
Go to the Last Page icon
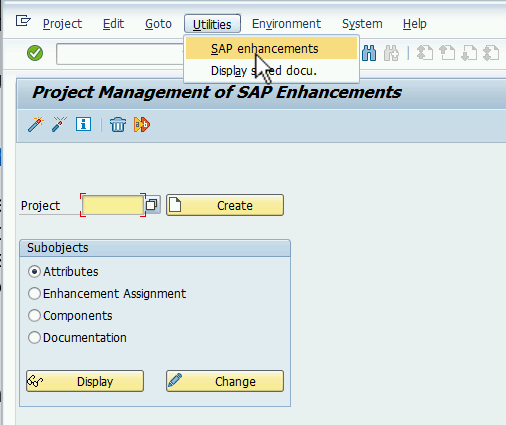tap(491, 53)
